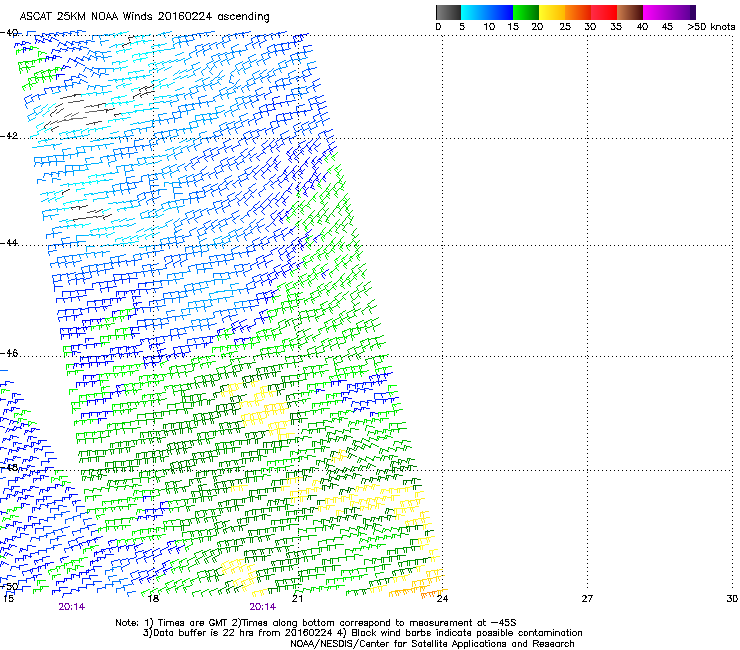Click the '30' longitude axis label

click(732, 599)
